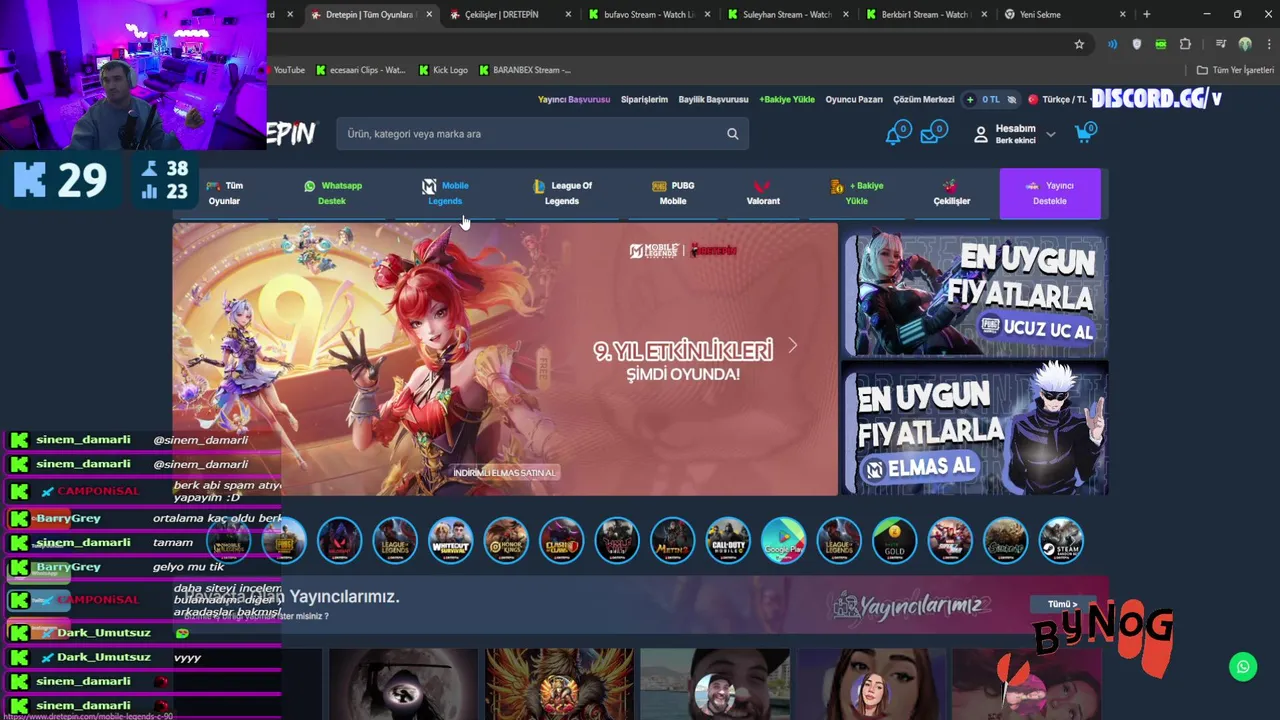Click the Yayıncı Başvurusu top link
Image resolution: width=1280 pixels, height=720 pixels.
[574, 100]
